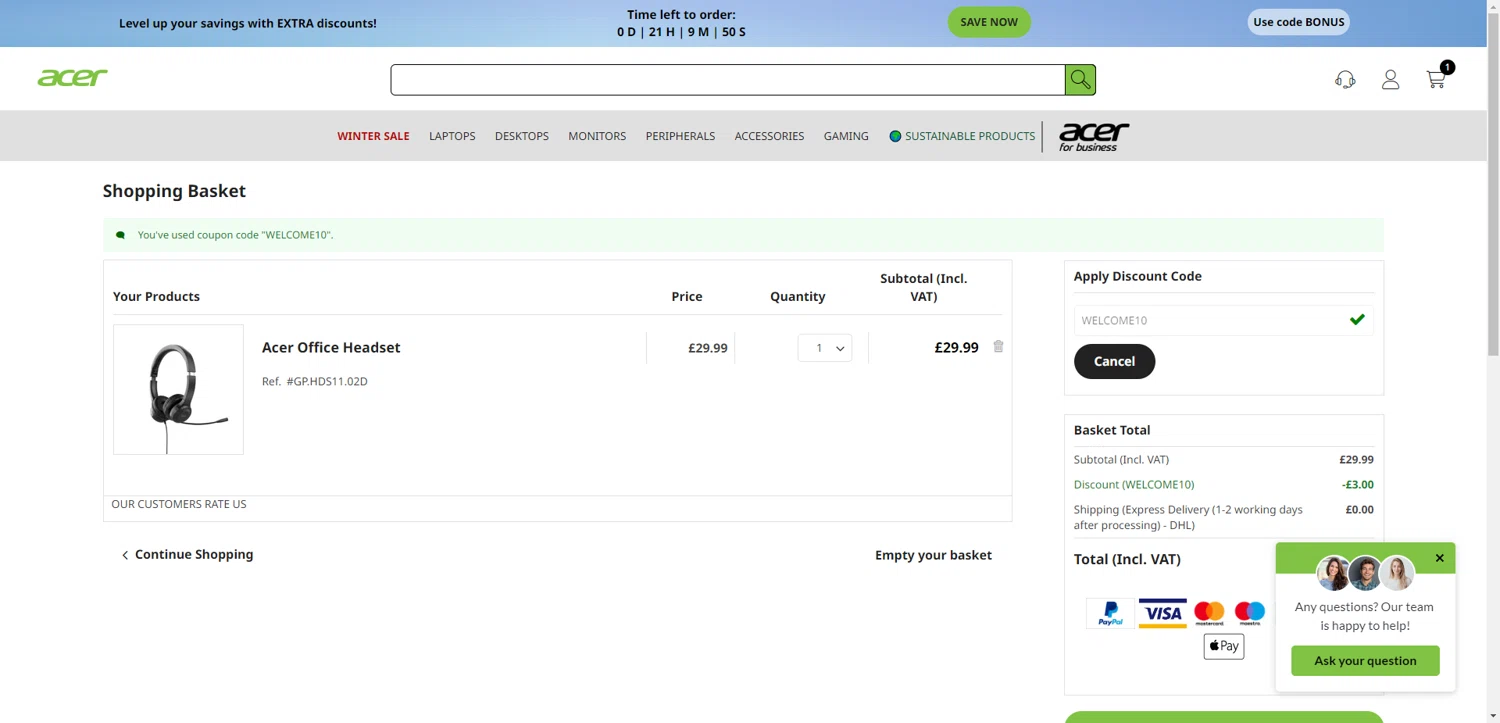Select the Mastercard payment icon
The image size is (1500, 723).
1209,613
